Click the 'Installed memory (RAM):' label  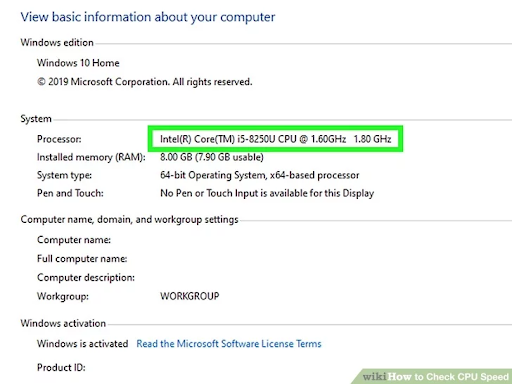[x=91, y=157]
